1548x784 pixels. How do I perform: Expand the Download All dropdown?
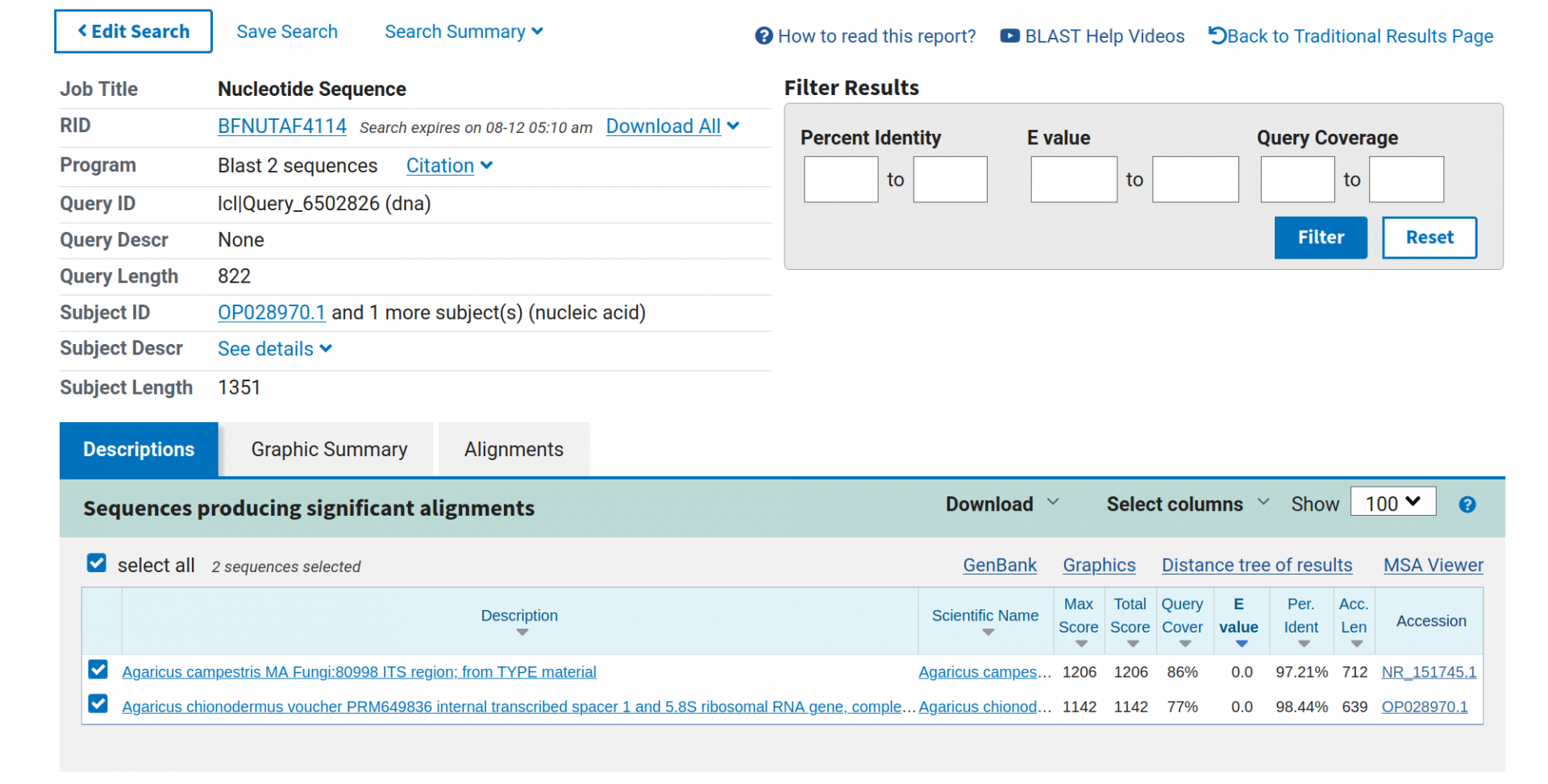672,127
